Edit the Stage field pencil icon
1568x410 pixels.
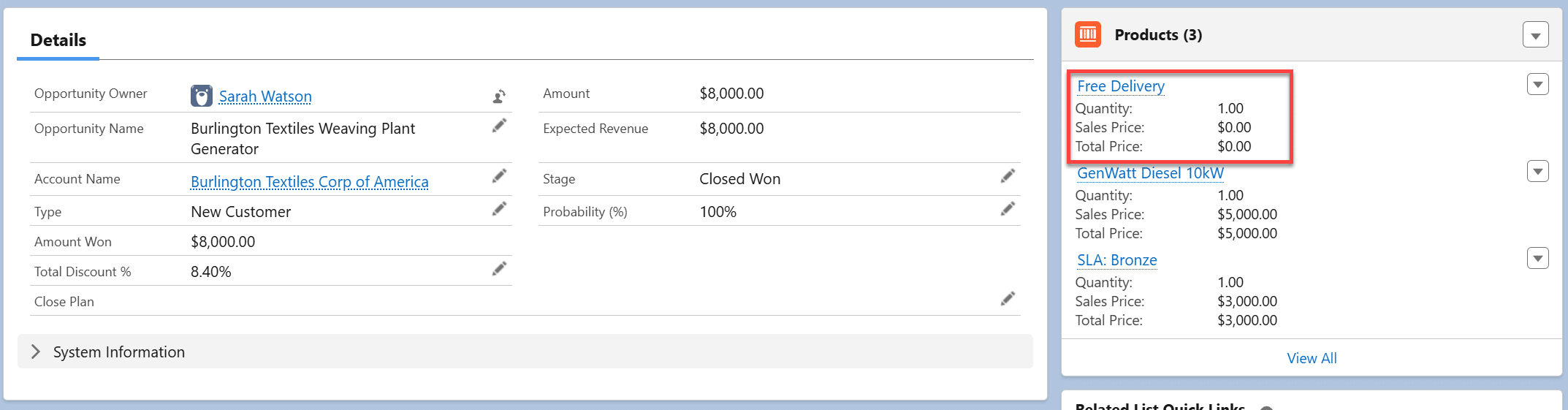pos(1008,176)
